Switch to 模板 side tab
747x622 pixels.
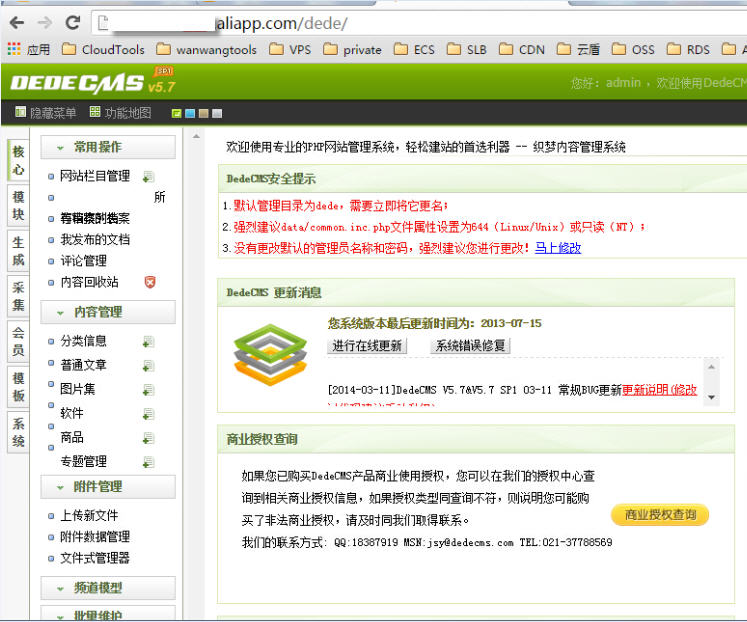pos(18,387)
